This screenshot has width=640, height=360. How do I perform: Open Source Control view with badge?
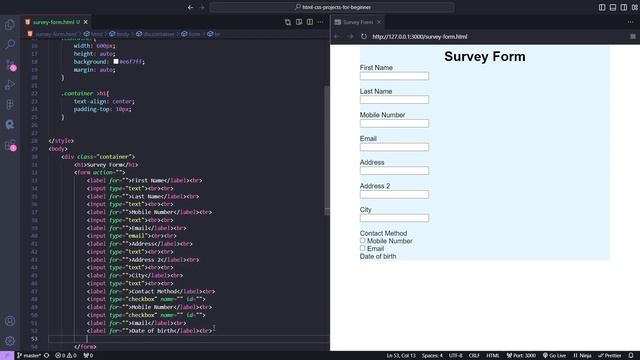click(x=10, y=64)
